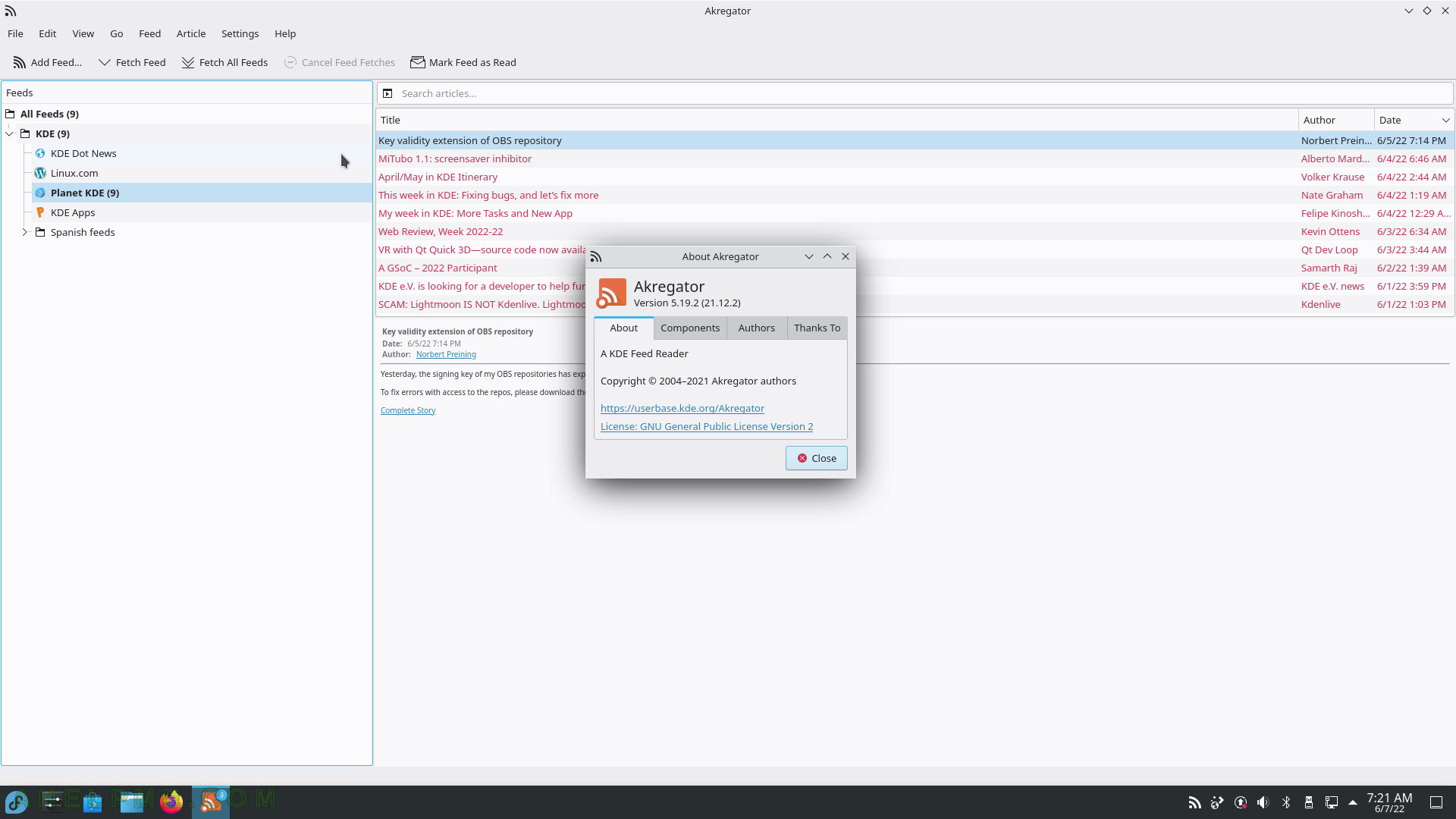Open the Feed menu
Viewport: 1456px width, 819px height.
(x=150, y=33)
